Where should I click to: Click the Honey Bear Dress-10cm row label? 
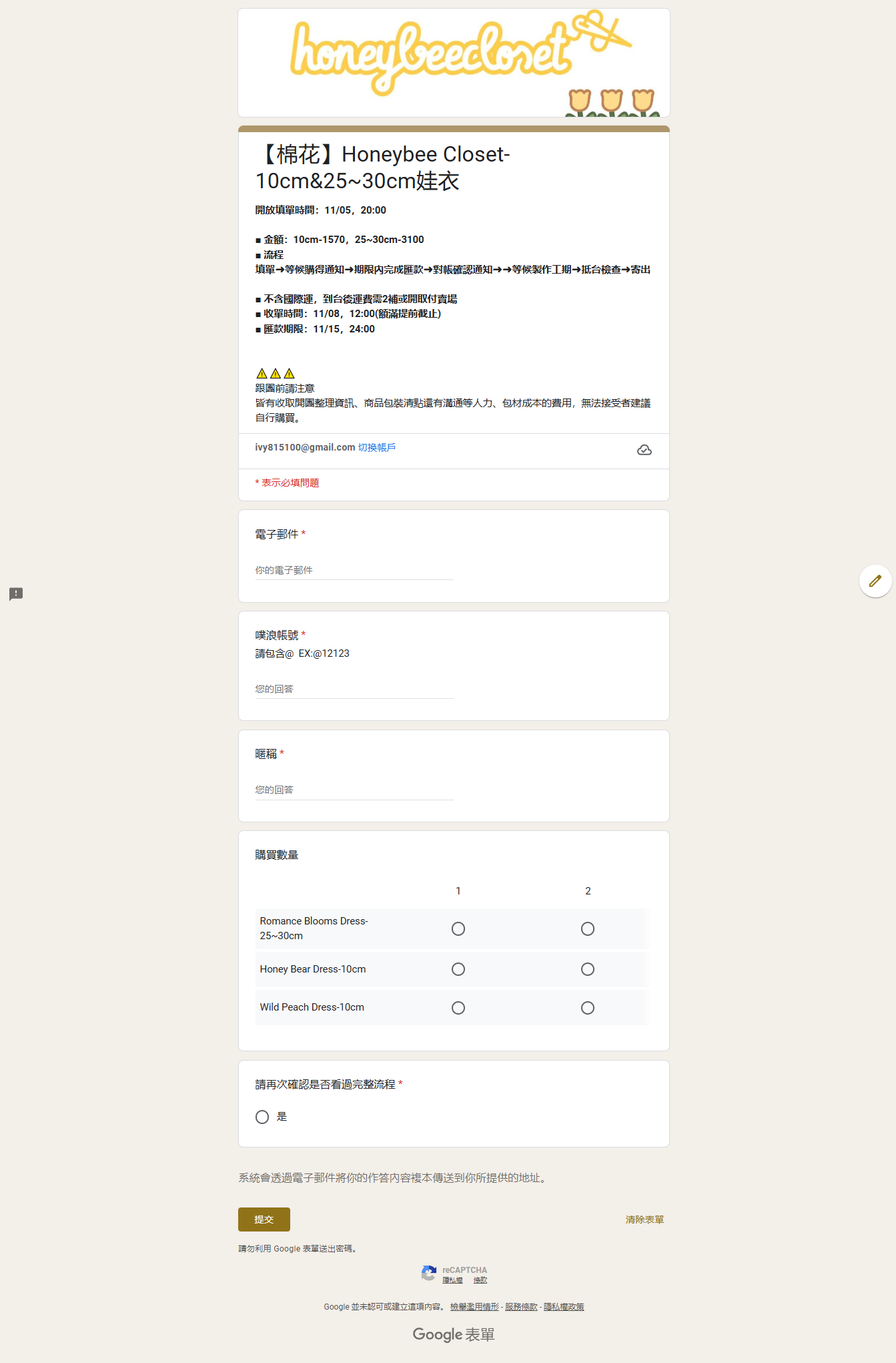313,969
